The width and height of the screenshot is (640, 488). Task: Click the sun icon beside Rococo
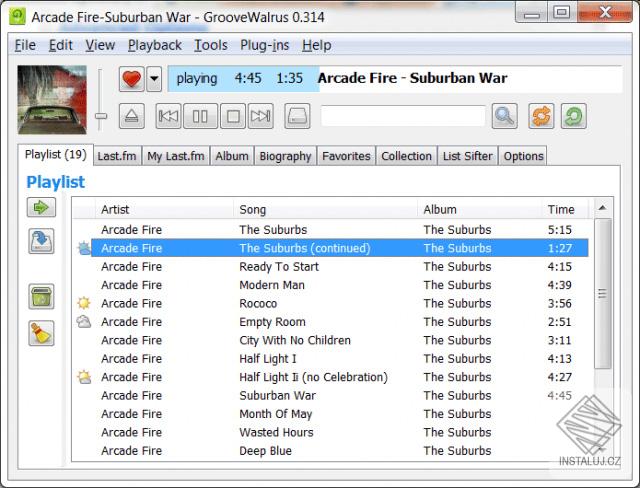click(x=84, y=303)
